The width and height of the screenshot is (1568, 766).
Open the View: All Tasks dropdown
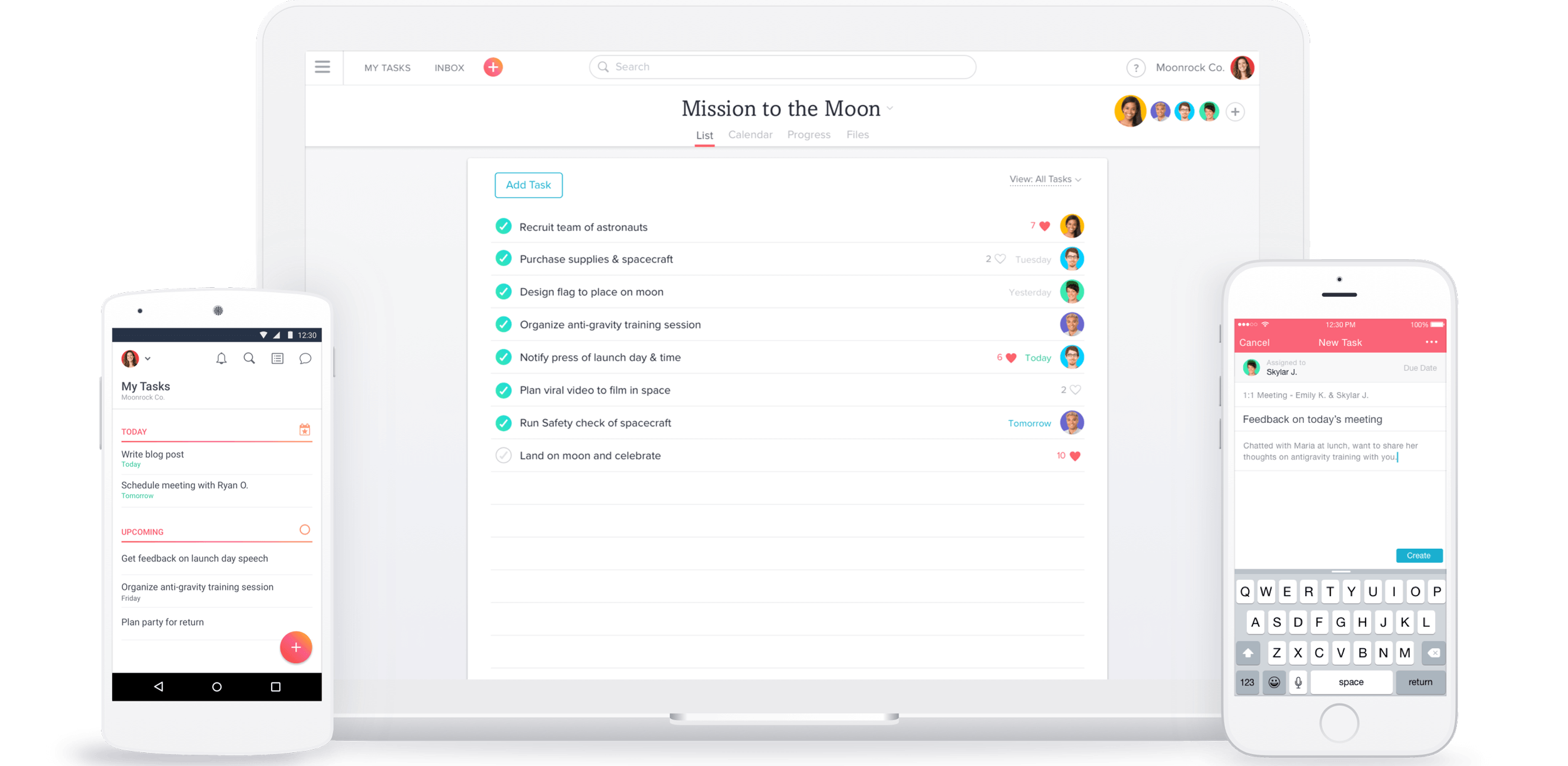click(x=1045, y=179)
